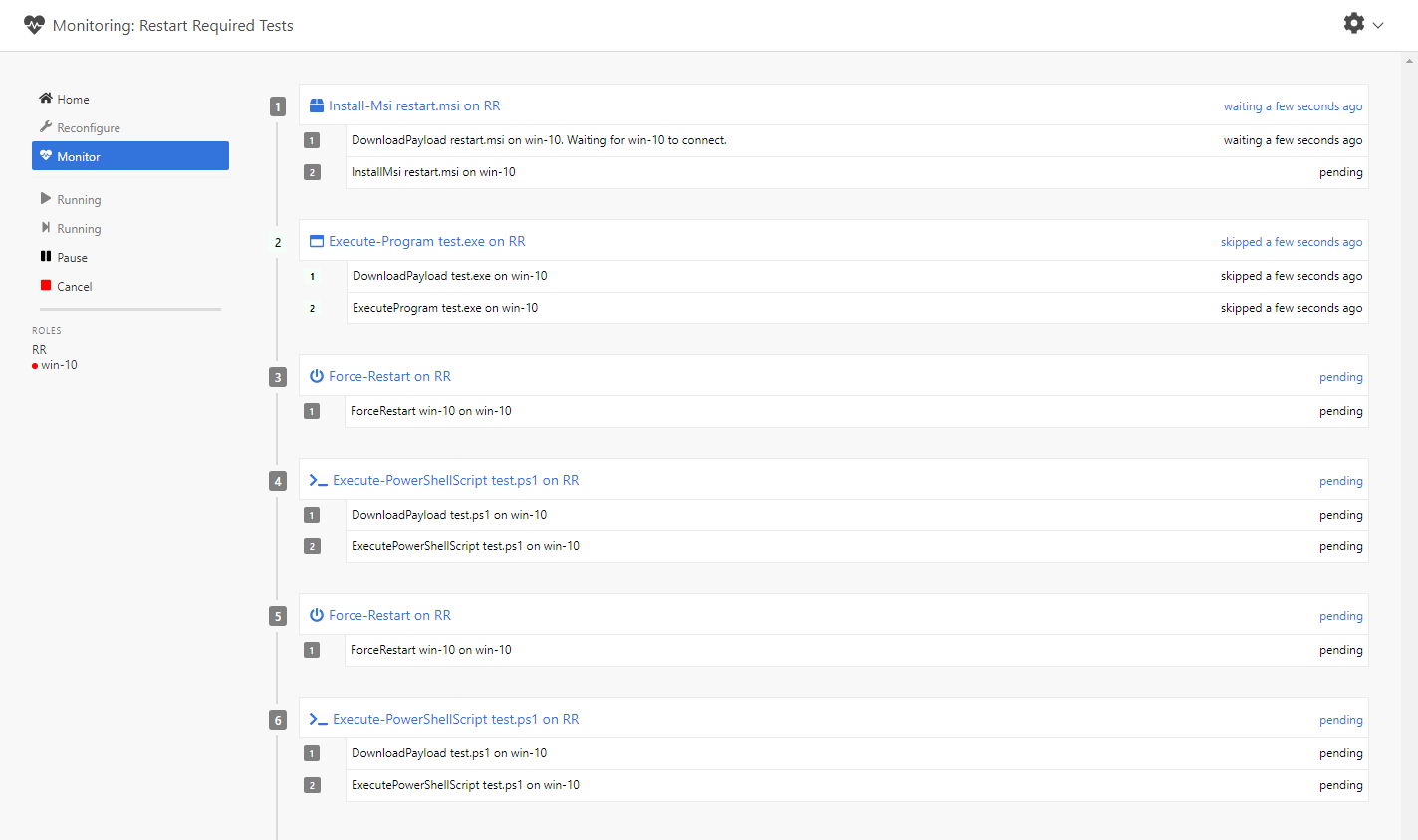
Task: Click substep 1 badge beside DownloadPayload restart.msi
Action: (x=312, y=140)
